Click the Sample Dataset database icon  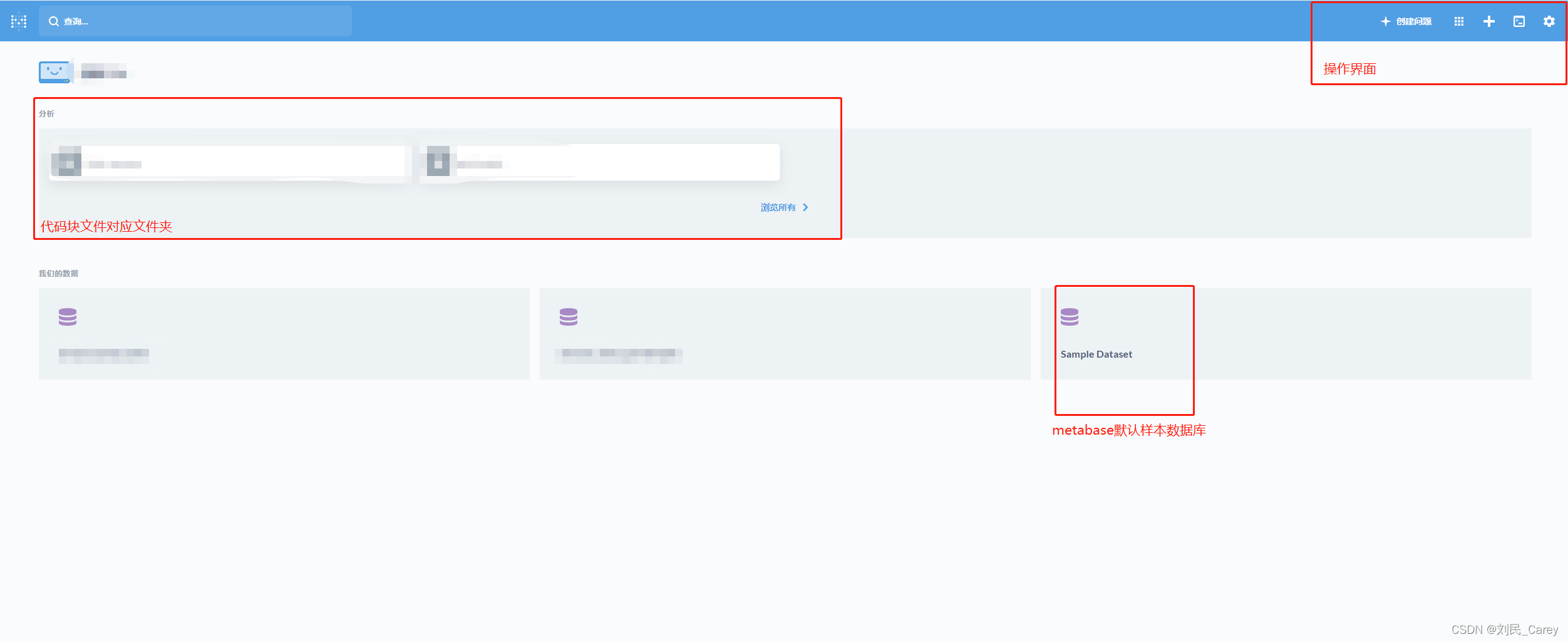[x=1070, y=317]
